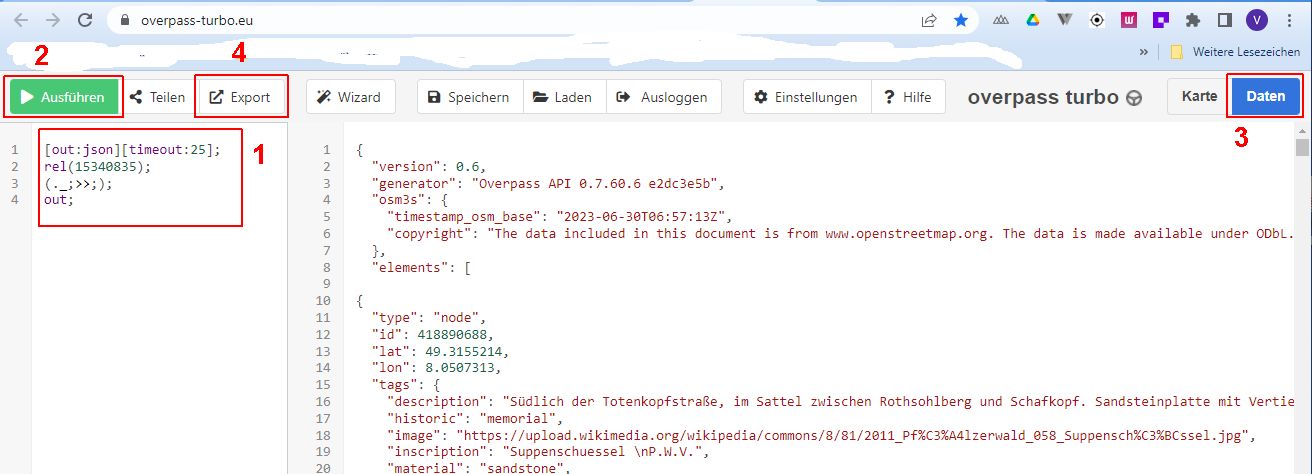Run the query with Ausführen
This screenshot has height=474, width=1312.
63,97
